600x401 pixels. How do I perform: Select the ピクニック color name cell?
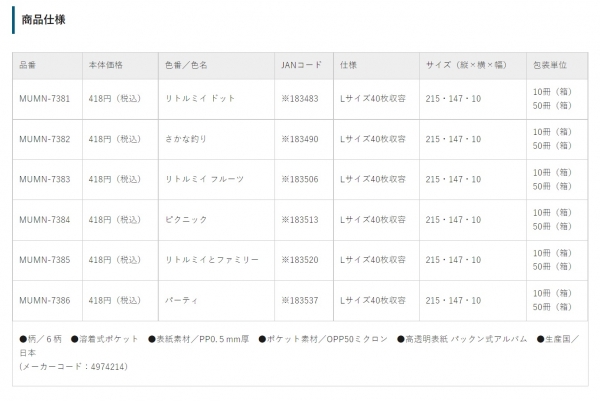[186, 219]
